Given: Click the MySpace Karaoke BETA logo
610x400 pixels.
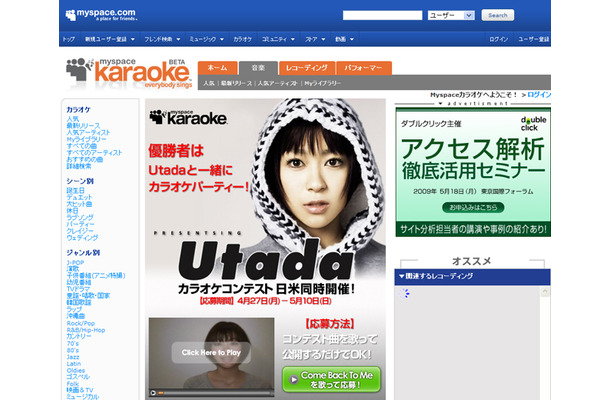Looking at the screenshot, I should (129, 74).
